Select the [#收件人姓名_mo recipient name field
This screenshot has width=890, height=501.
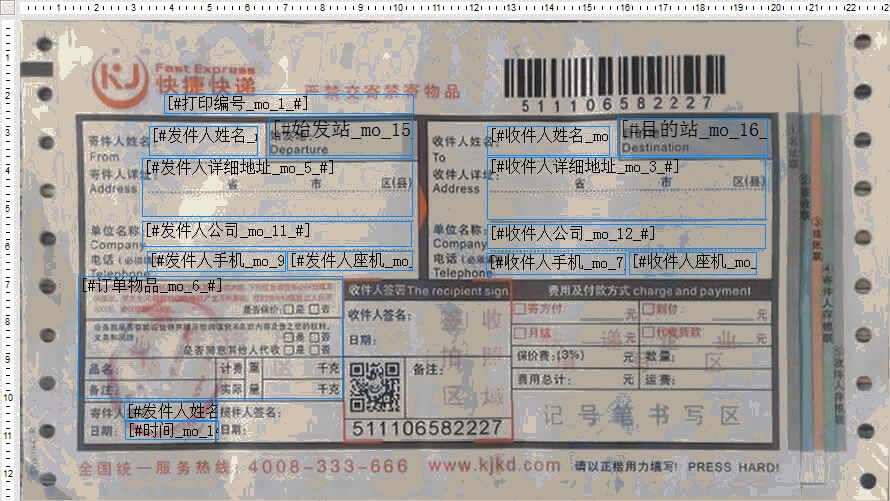549,141
